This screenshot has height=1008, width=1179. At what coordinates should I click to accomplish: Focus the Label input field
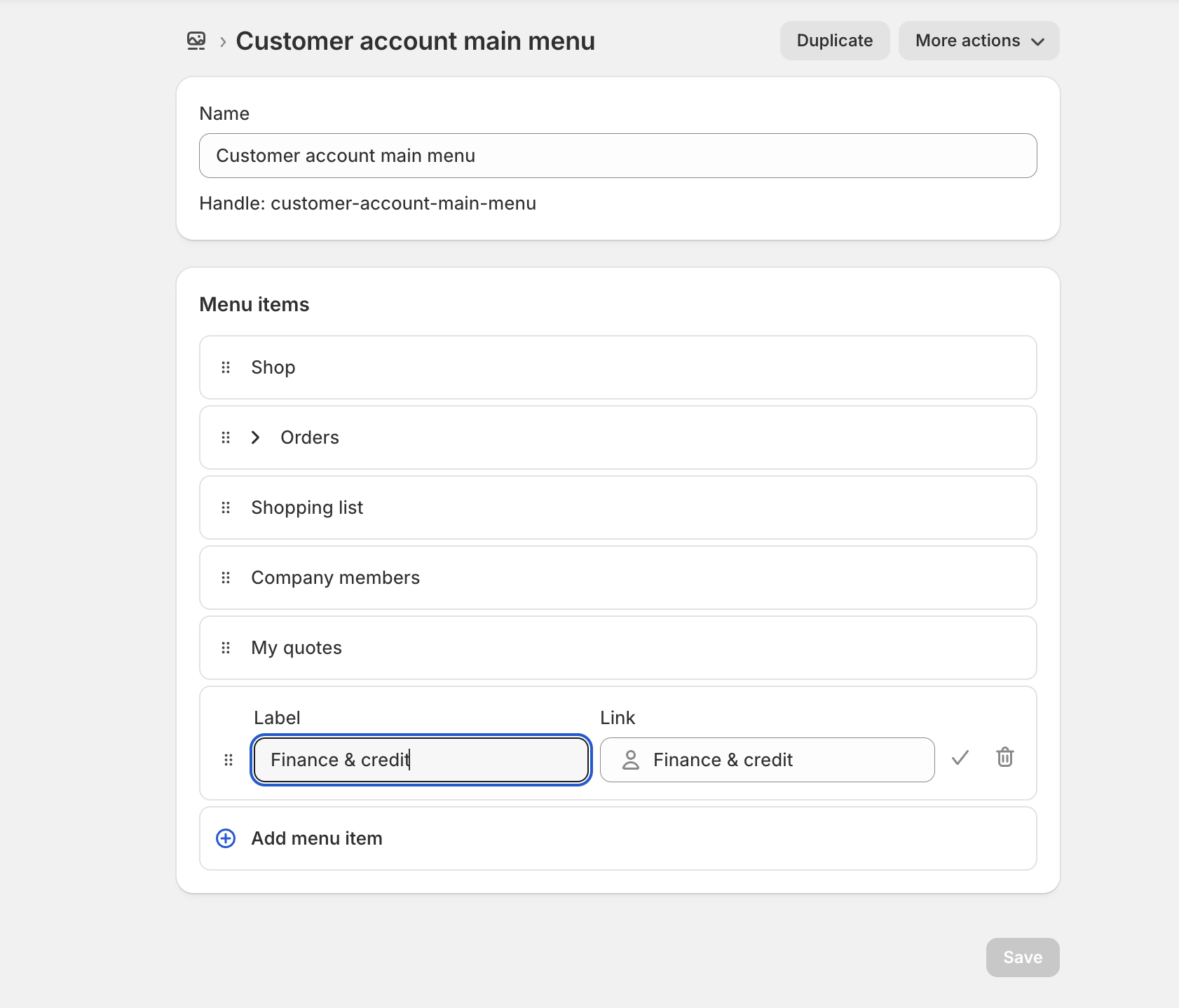[421, 760]
